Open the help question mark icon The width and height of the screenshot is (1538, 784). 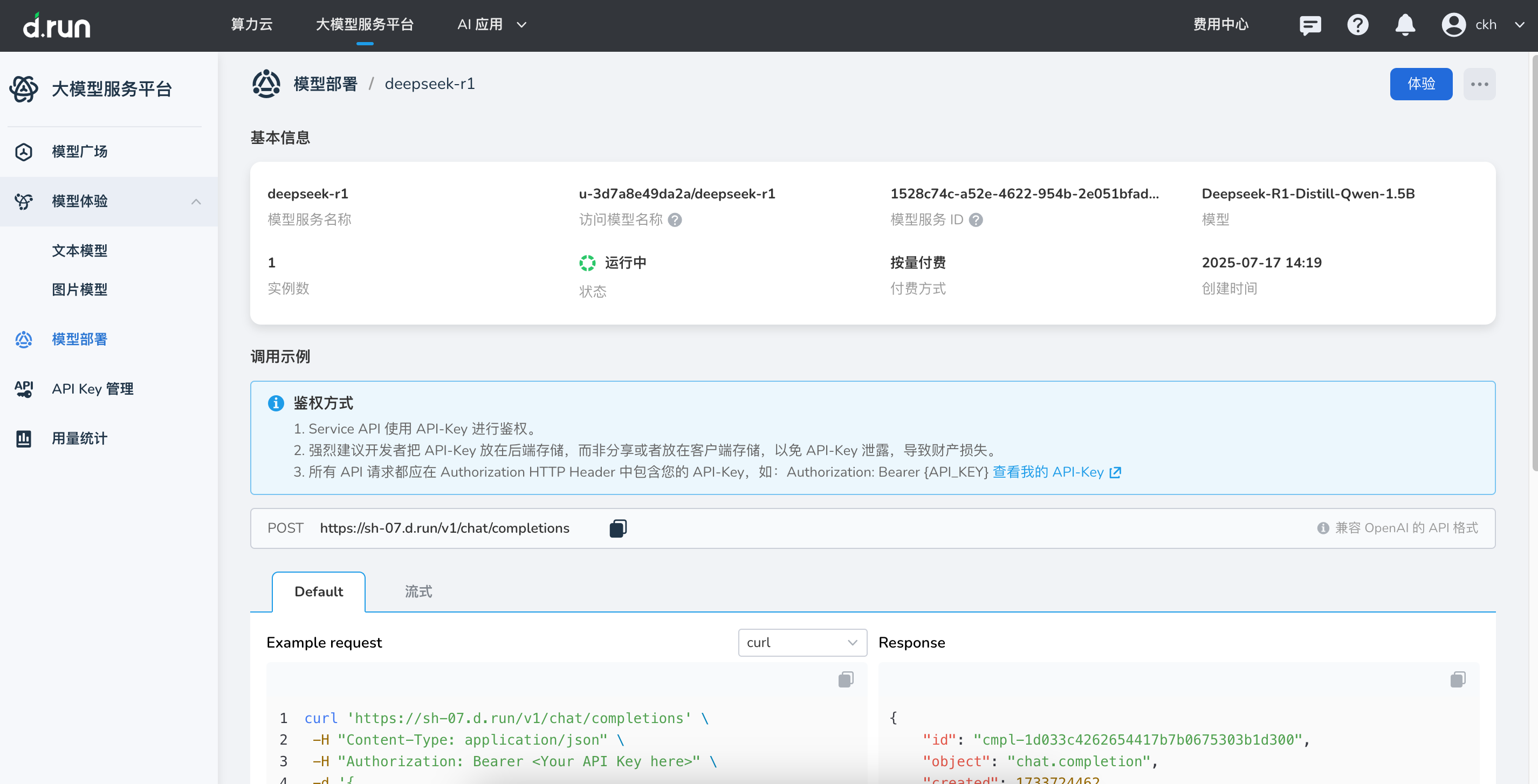click(x=1357, y=25)
